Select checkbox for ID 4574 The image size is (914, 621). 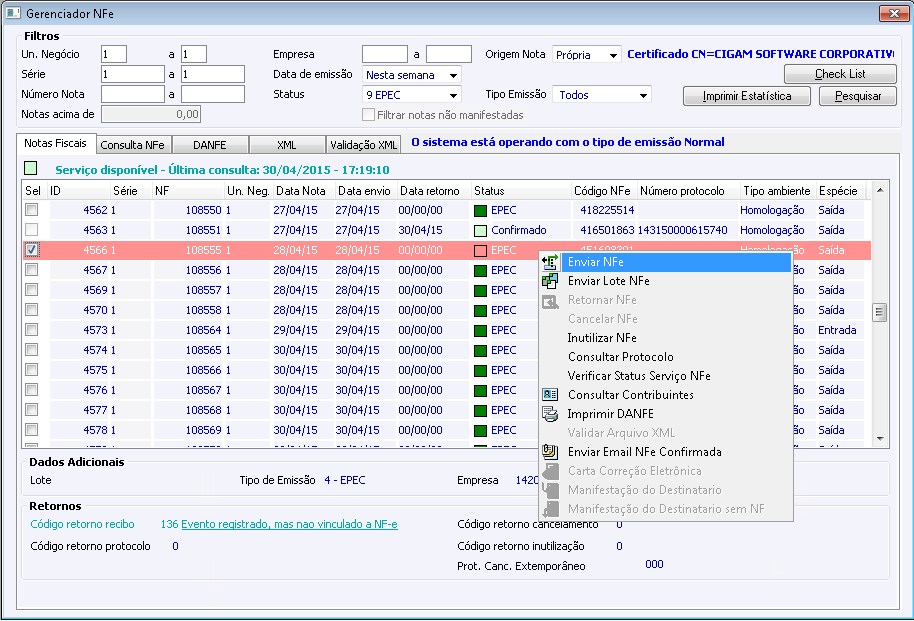[x=31, y=349]
